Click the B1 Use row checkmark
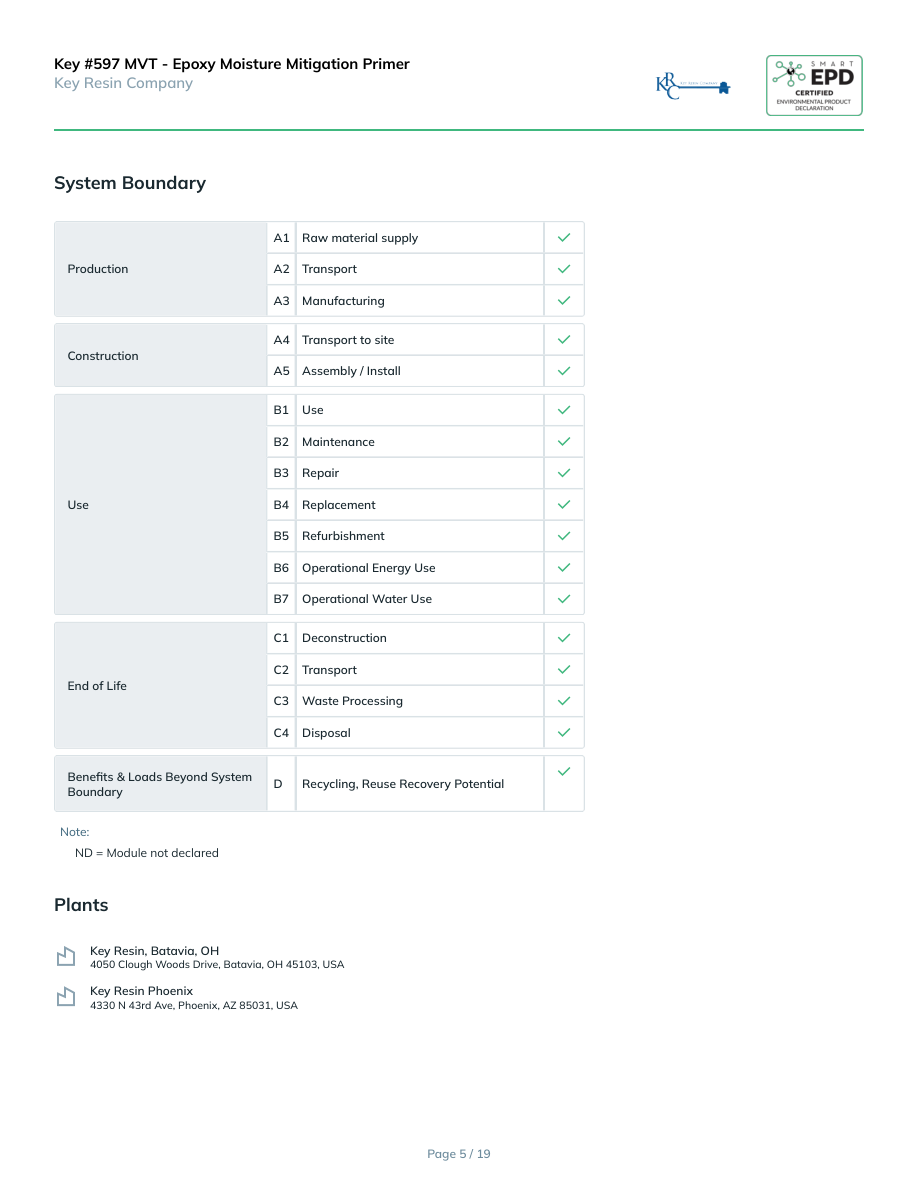The image size is (918, 1188). click(564, 410)
